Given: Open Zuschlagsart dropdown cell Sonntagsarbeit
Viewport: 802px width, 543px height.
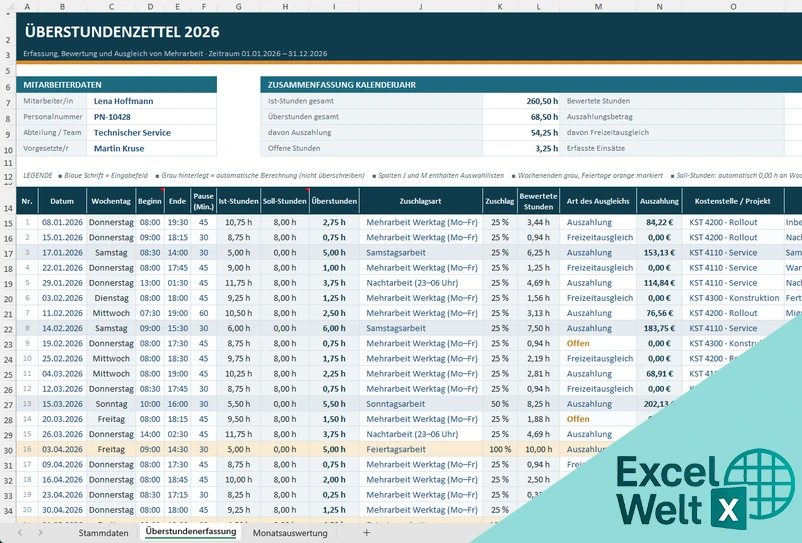Looking at the screenshot, I should tap(420, 404).
